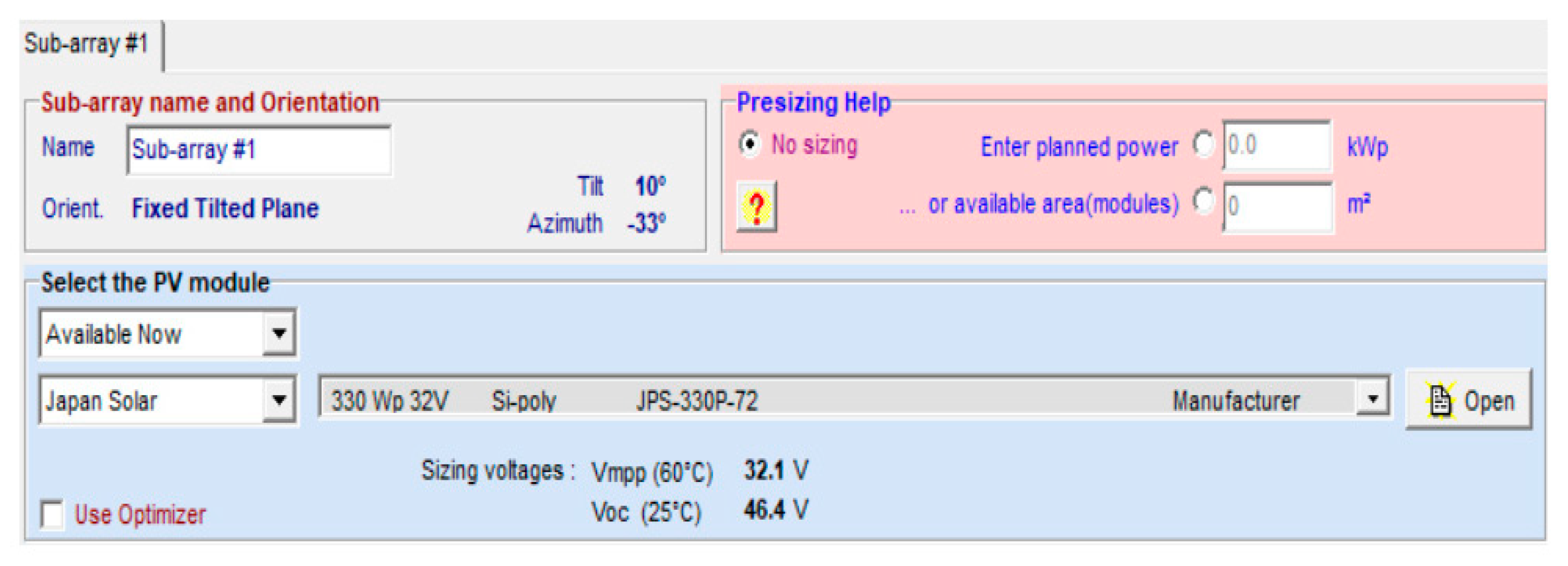Click the Azimuth -33° value
The width and height of the screenshot is (1568, 566).
tap(647, 224)
